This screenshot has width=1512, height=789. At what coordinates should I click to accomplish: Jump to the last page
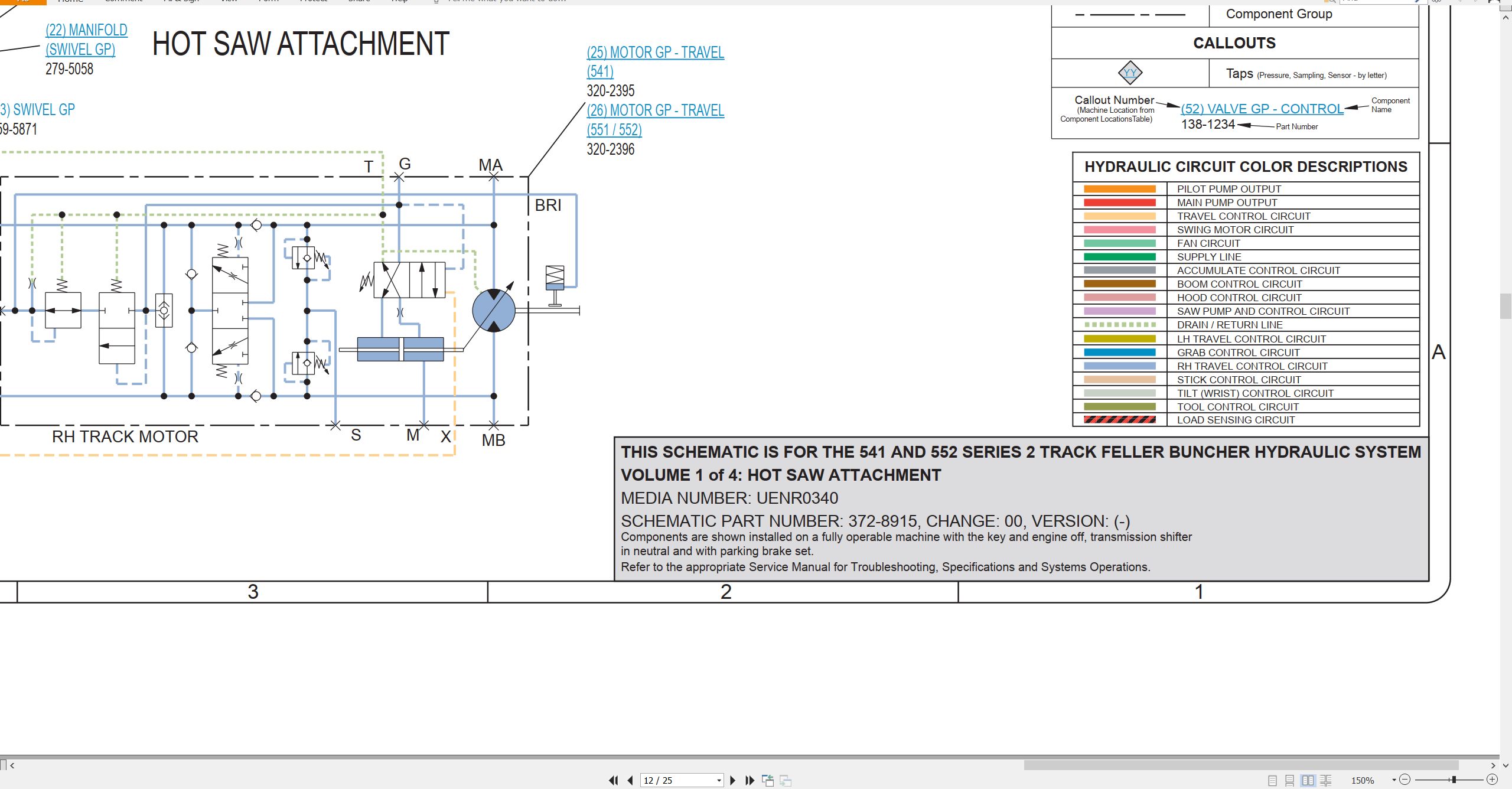[x=750, y=781]
